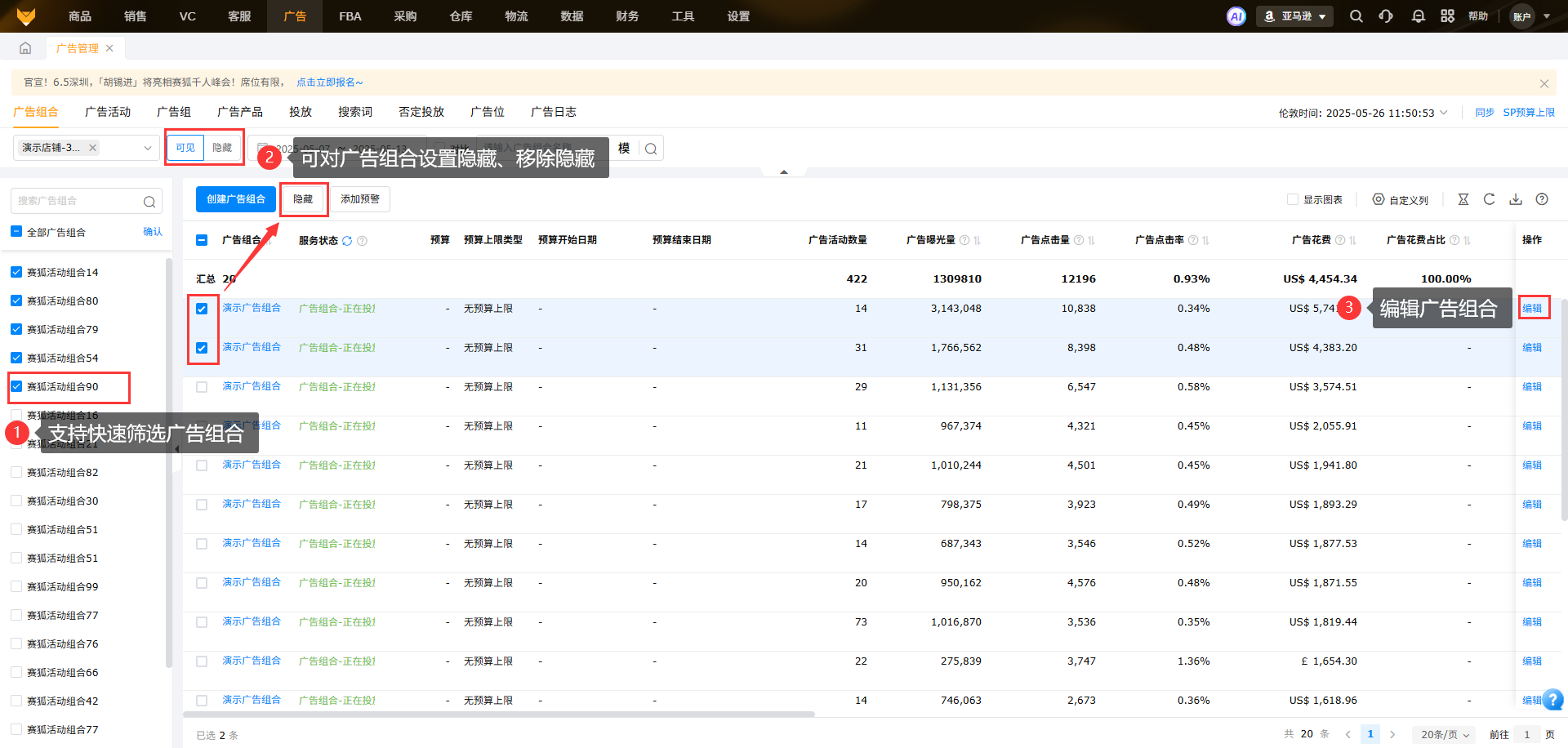Click the home icon tab
The image size is (1568, 748).
25,48
